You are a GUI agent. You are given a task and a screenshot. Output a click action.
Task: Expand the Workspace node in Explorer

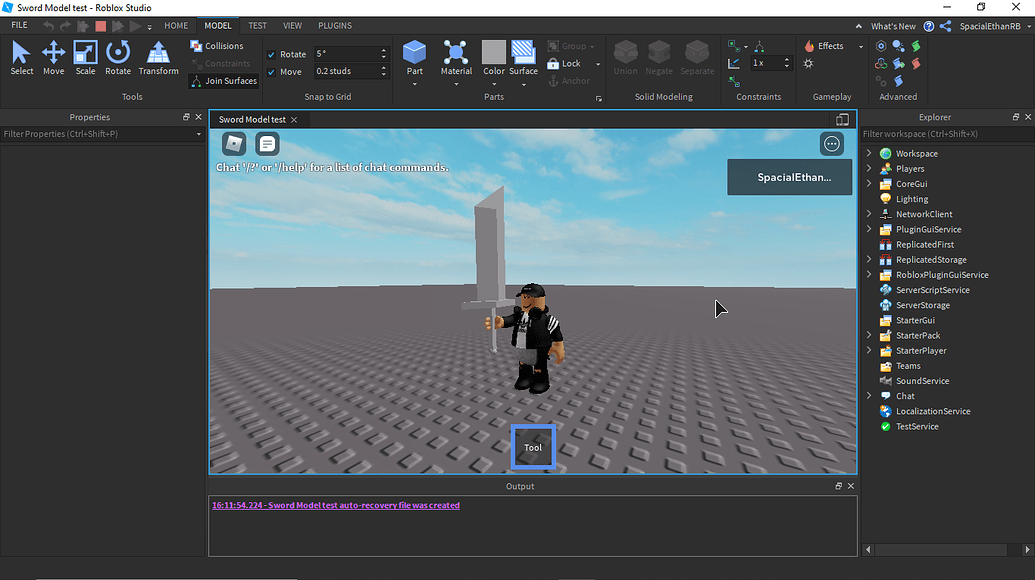868,153
